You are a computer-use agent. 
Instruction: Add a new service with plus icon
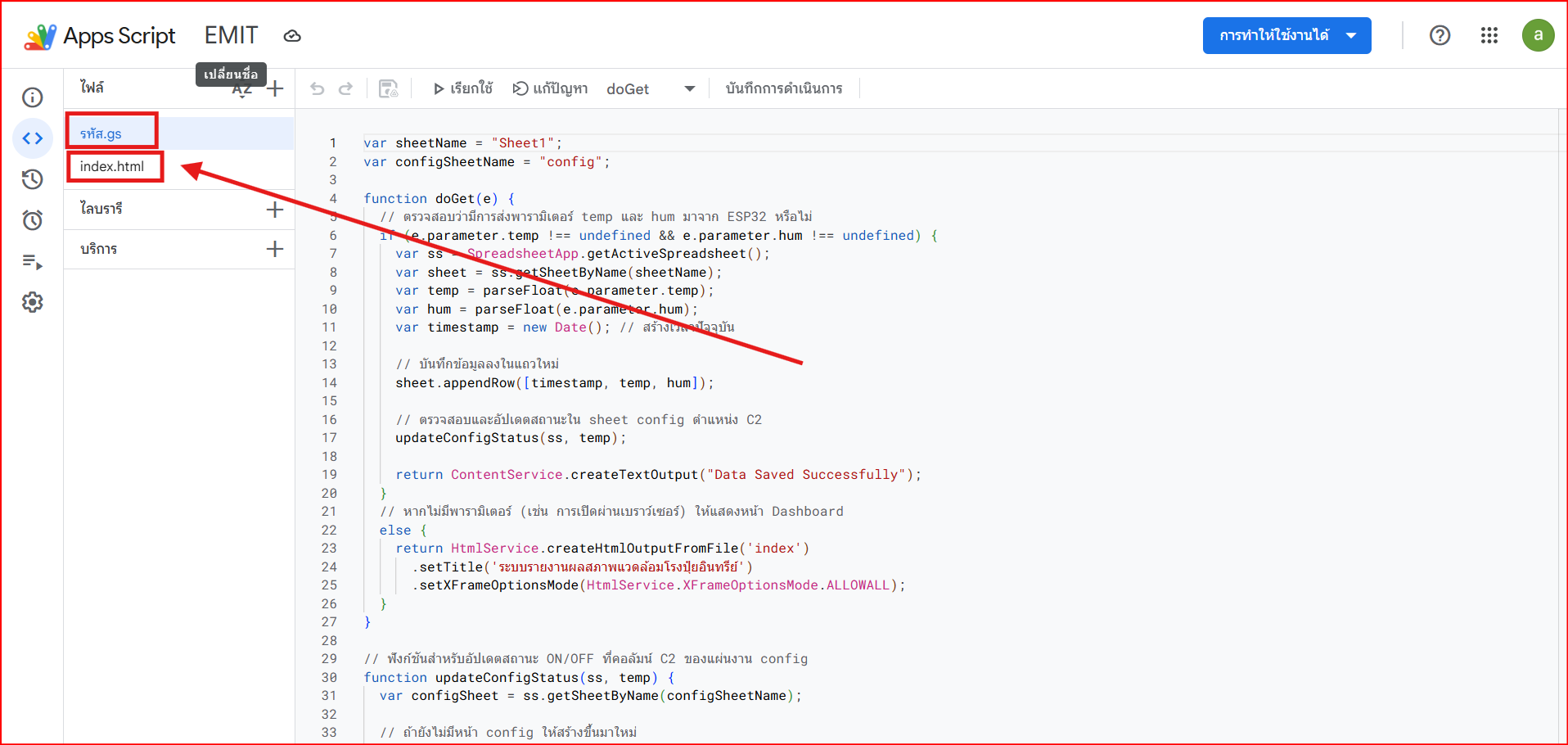275,249
